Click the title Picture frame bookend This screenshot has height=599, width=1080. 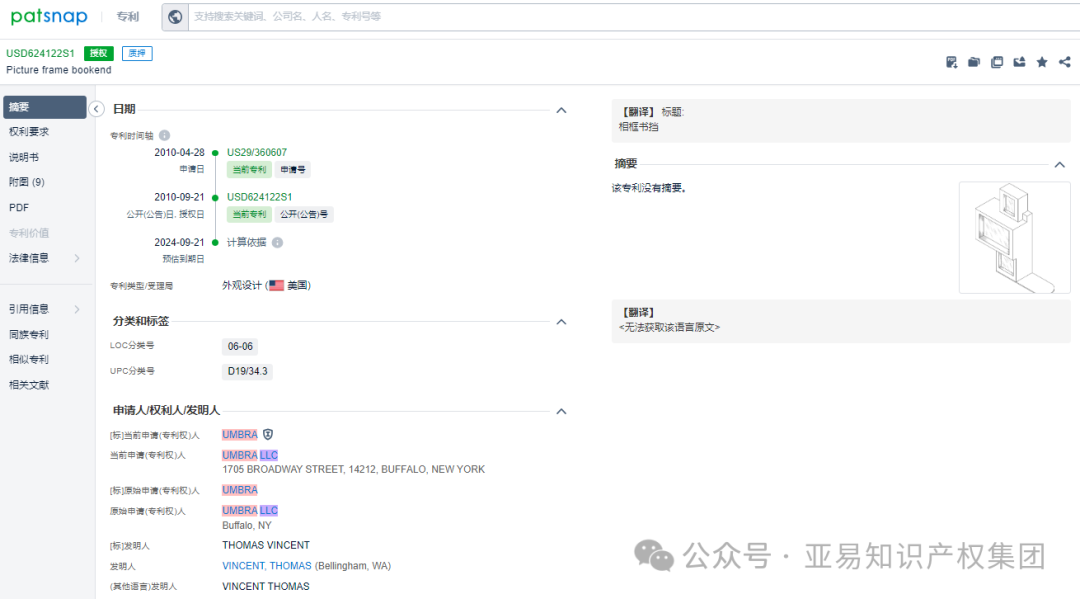(x=59, y=70)
